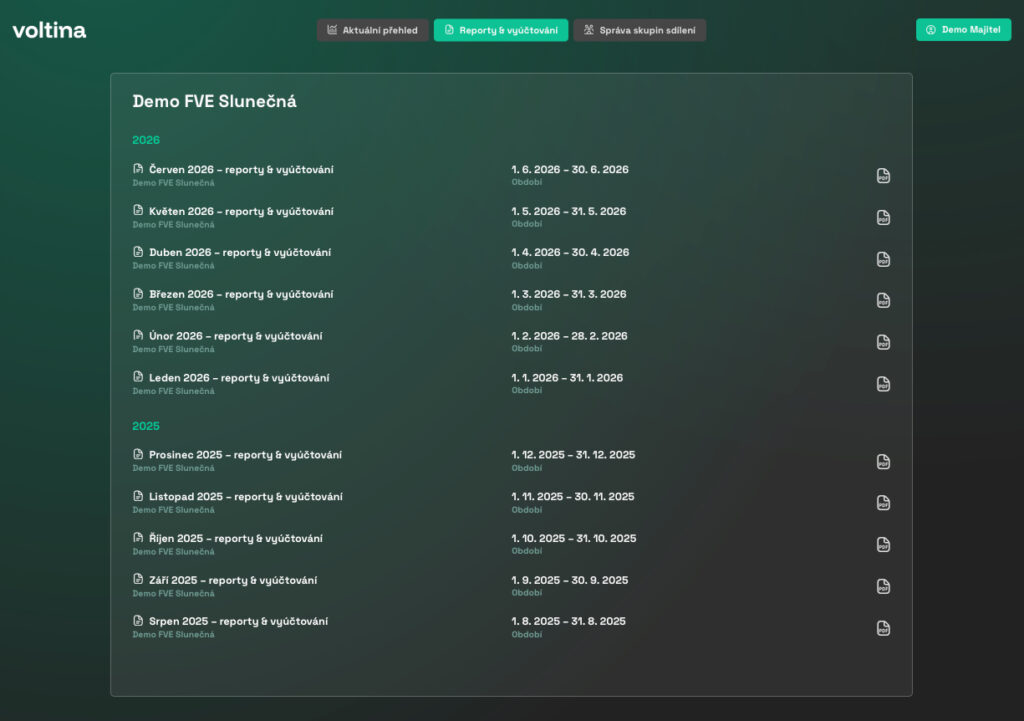Click the voltina logo
Viewport: 1024px width, 721px height.
click(49, 30)
